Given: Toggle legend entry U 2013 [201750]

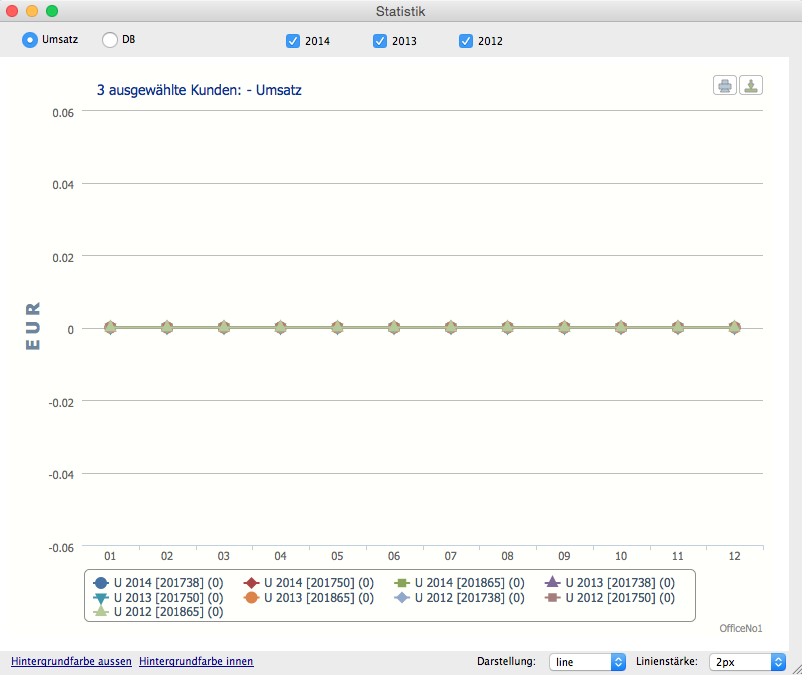Looking at the screenshot, I should (x=159, y=597).
